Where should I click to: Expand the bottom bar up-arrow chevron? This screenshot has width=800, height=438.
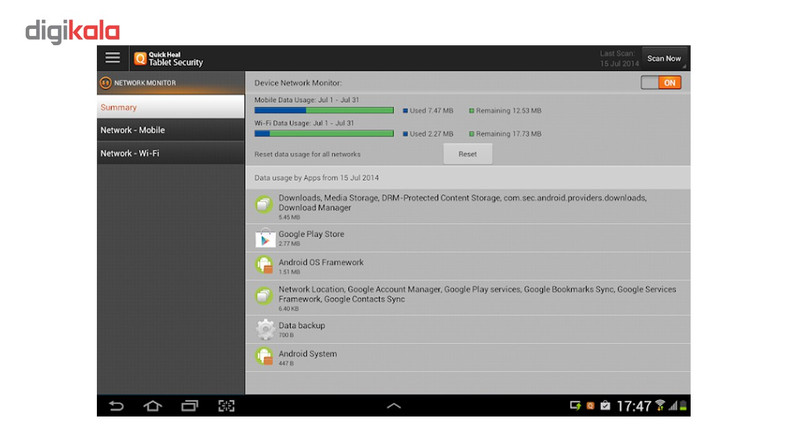click(x=393, y=406)
